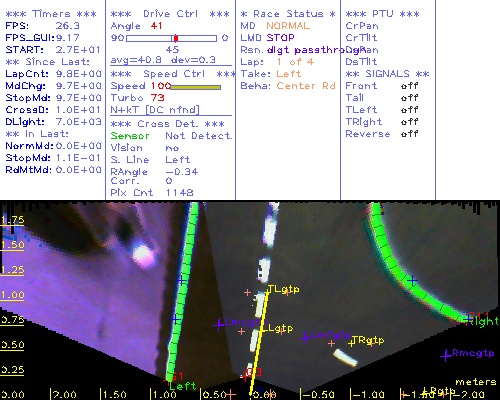This screenshot has width=500, height=400.
Task: Click the NormMd value 0.0E+00
Action: [x=78, y=146]
